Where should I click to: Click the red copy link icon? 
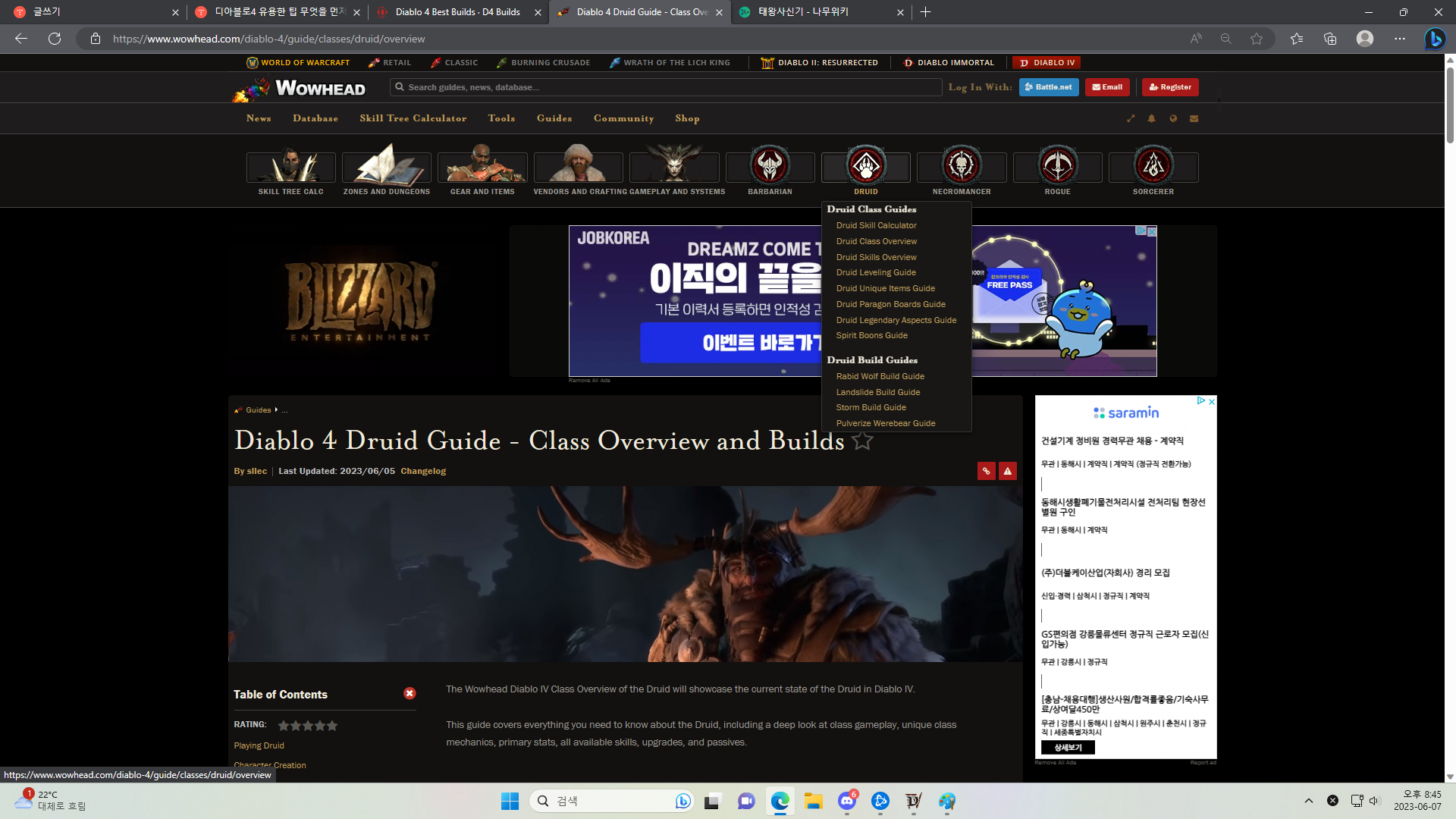click(x=986, y=471)
